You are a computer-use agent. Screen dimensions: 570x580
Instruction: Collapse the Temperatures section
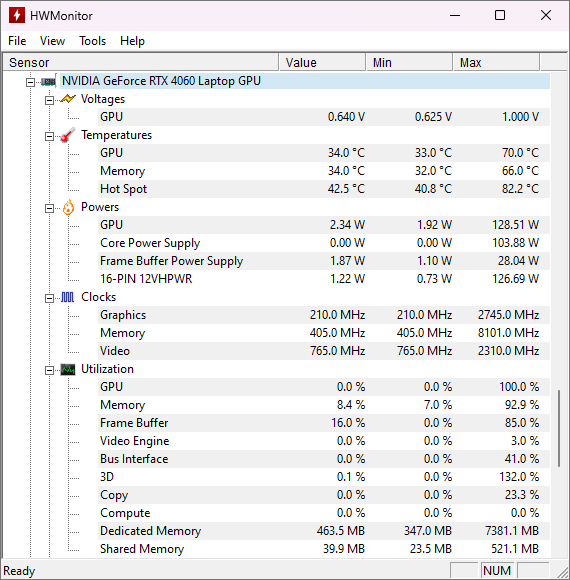point(49,136)
